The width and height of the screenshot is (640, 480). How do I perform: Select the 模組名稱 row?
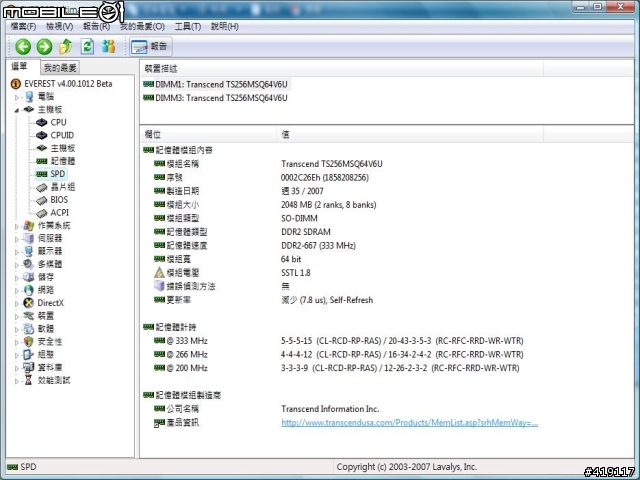tap(268, 164)
